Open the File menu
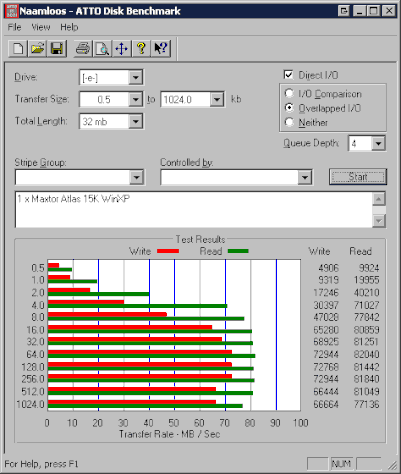 pos(14,27)
